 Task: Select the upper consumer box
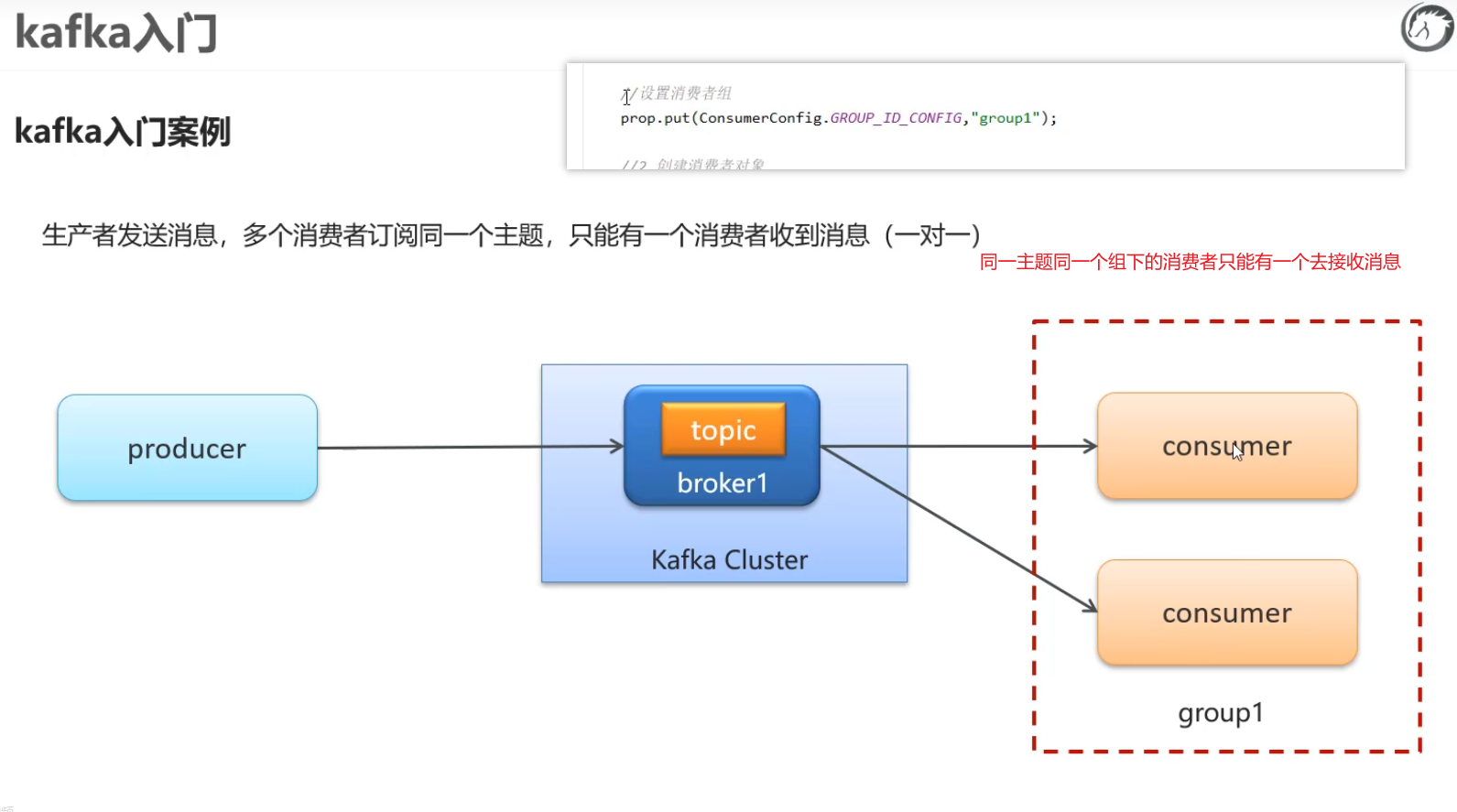[1227, 446]
